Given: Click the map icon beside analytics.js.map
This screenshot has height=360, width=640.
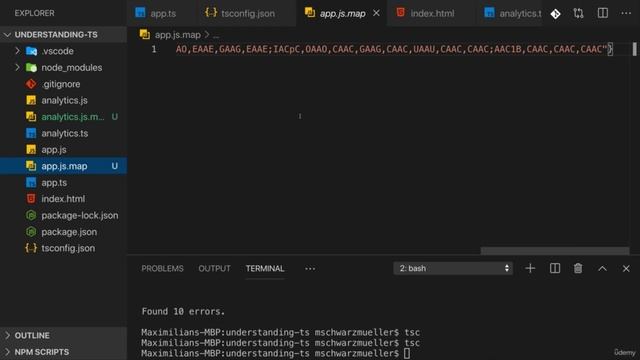Looking at the screenshot, I should tap(31, 117).
